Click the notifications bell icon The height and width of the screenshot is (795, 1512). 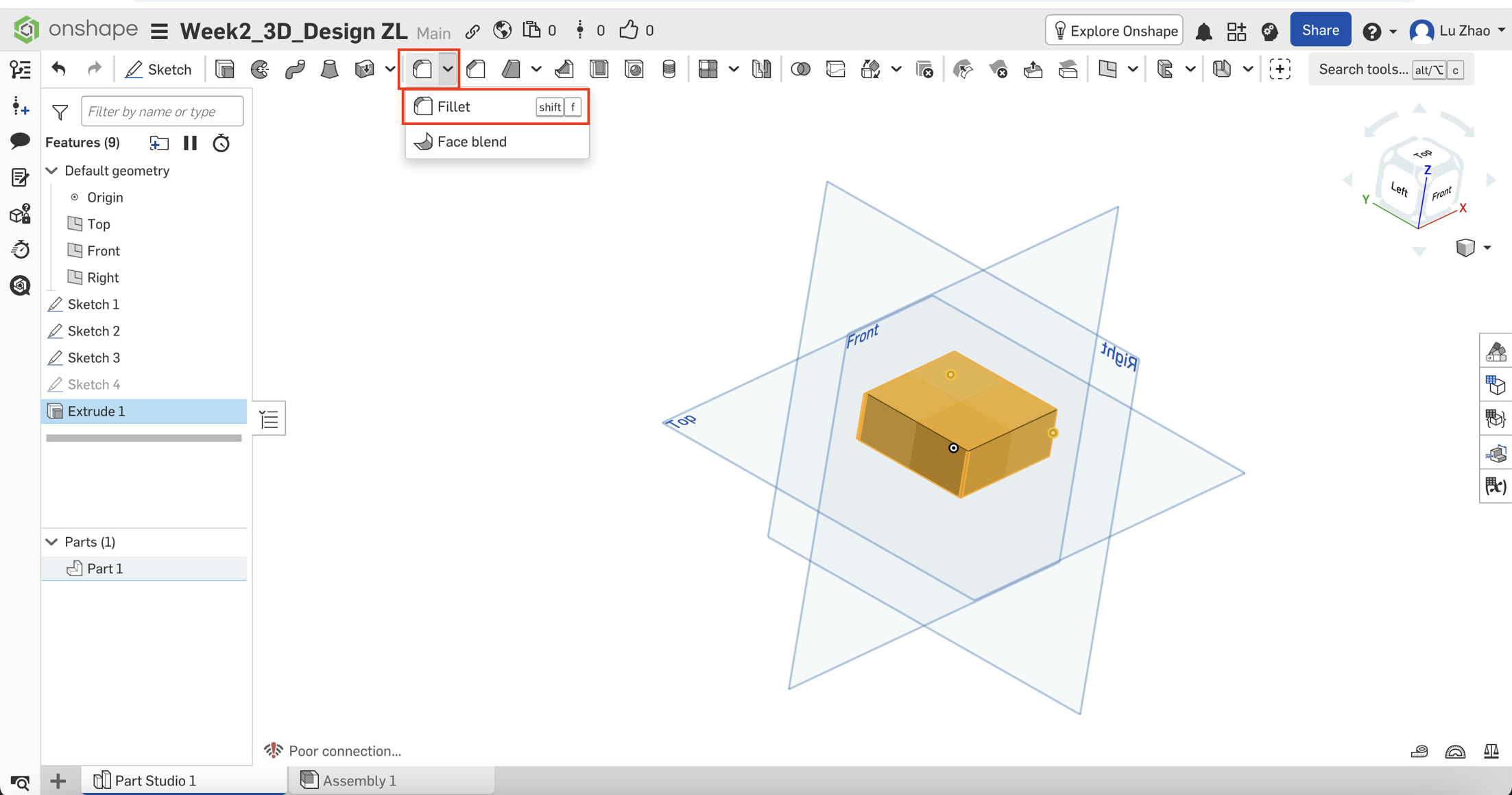pyautogui.click(x=1203, y=29)
